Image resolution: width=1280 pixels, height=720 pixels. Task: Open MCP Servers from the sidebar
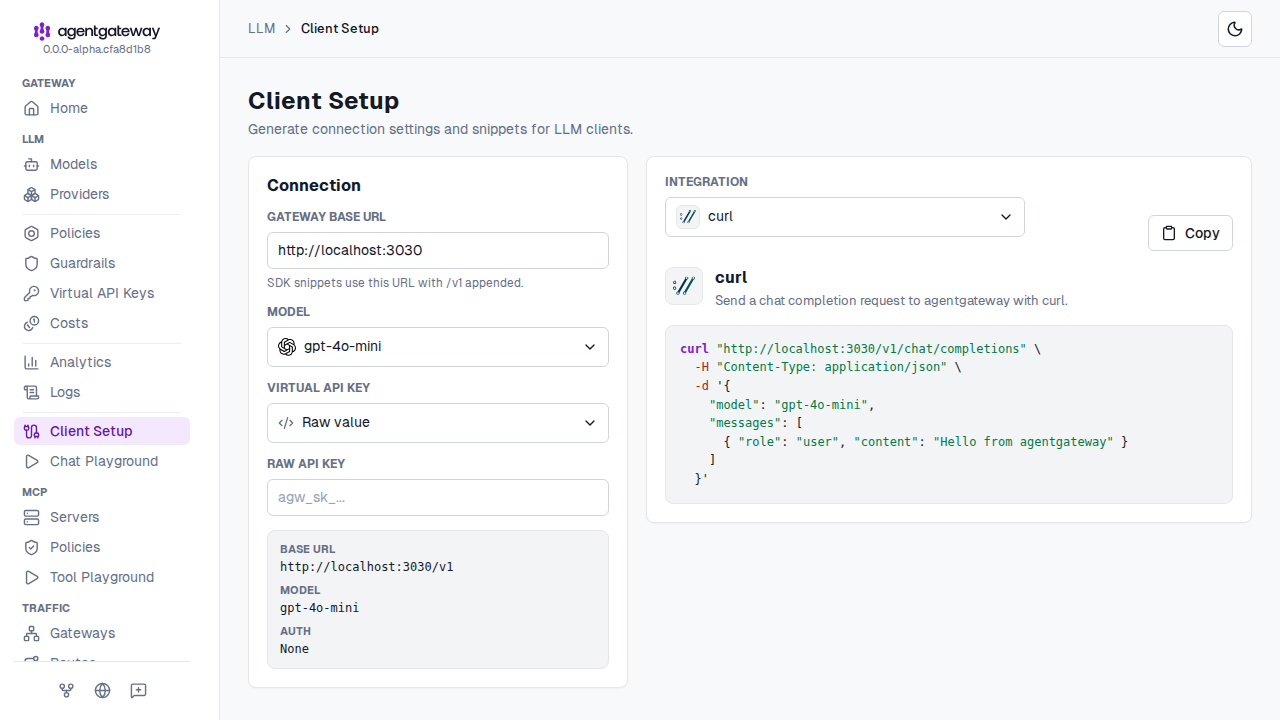point(102,517)
